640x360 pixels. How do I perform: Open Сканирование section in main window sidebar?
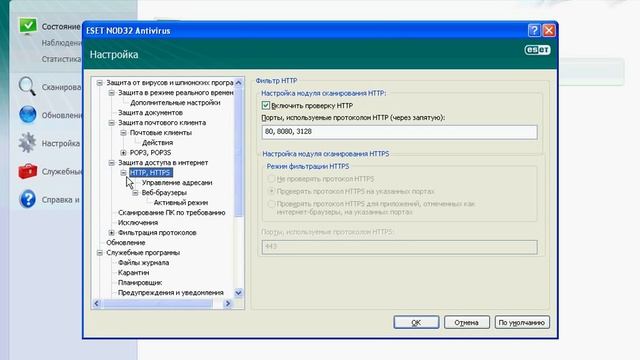(x=61, y=87)
